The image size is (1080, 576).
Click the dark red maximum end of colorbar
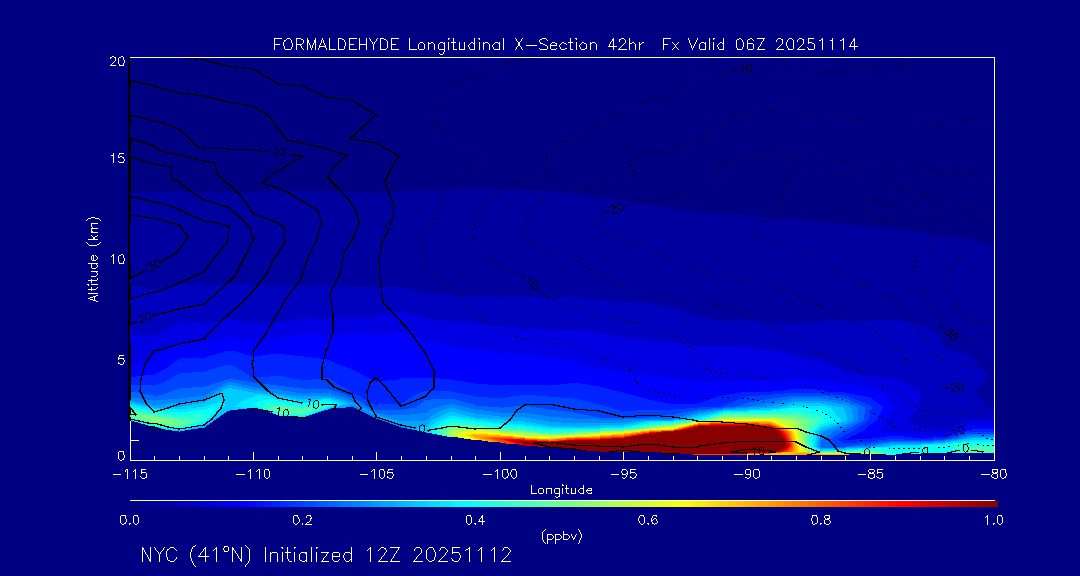[982, 504]
